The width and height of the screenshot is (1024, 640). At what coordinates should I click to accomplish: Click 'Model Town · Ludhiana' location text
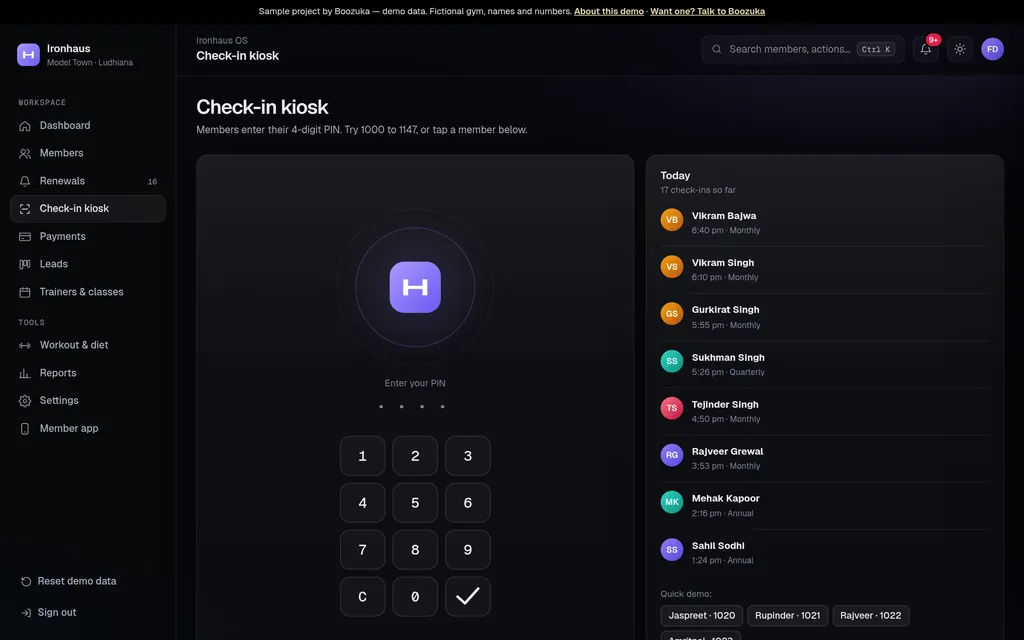coord(90,63)
